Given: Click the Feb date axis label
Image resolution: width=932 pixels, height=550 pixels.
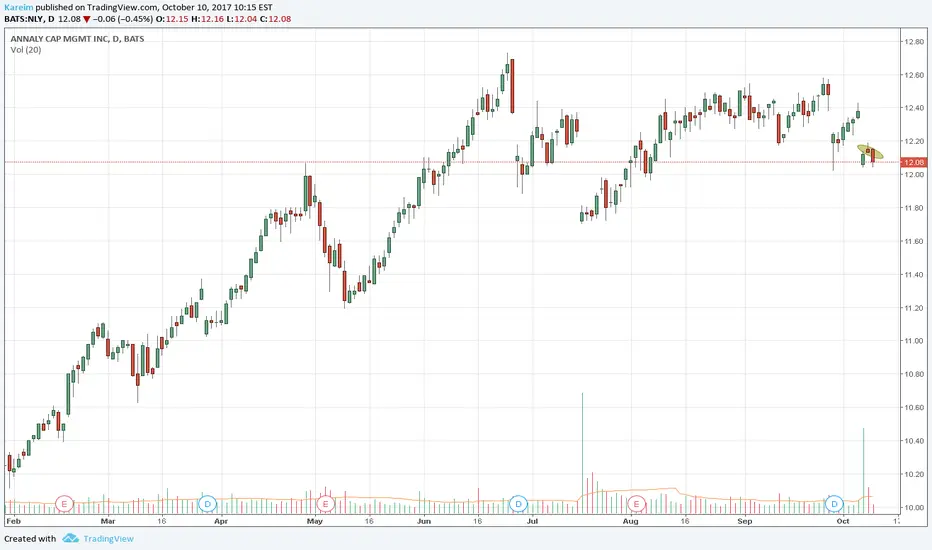Looking at the screenshot, I should [x=13, y=521].
